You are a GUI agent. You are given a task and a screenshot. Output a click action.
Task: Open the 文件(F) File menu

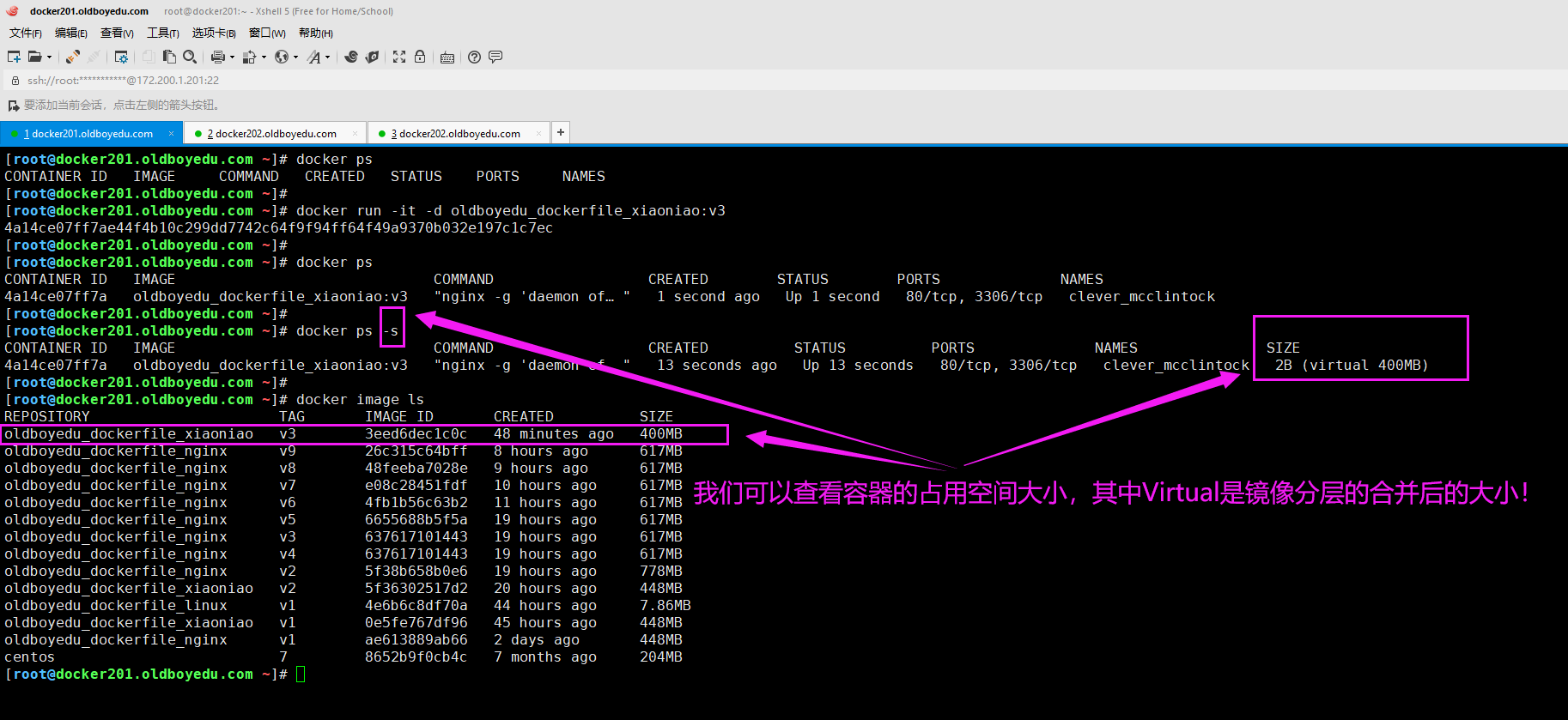[x=25, y=33]
